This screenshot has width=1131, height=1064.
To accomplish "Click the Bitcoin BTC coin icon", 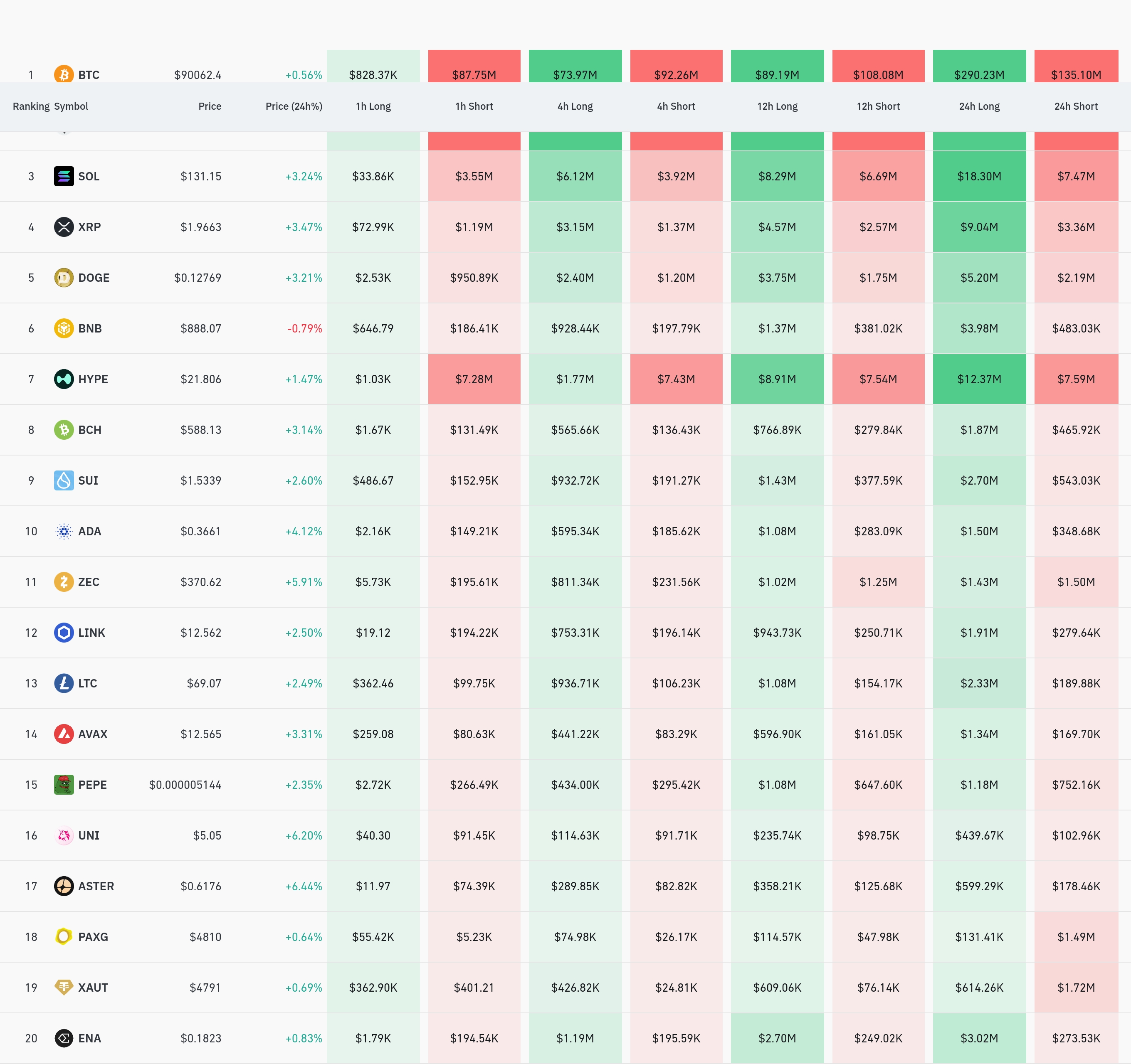I will click(64, 74).
